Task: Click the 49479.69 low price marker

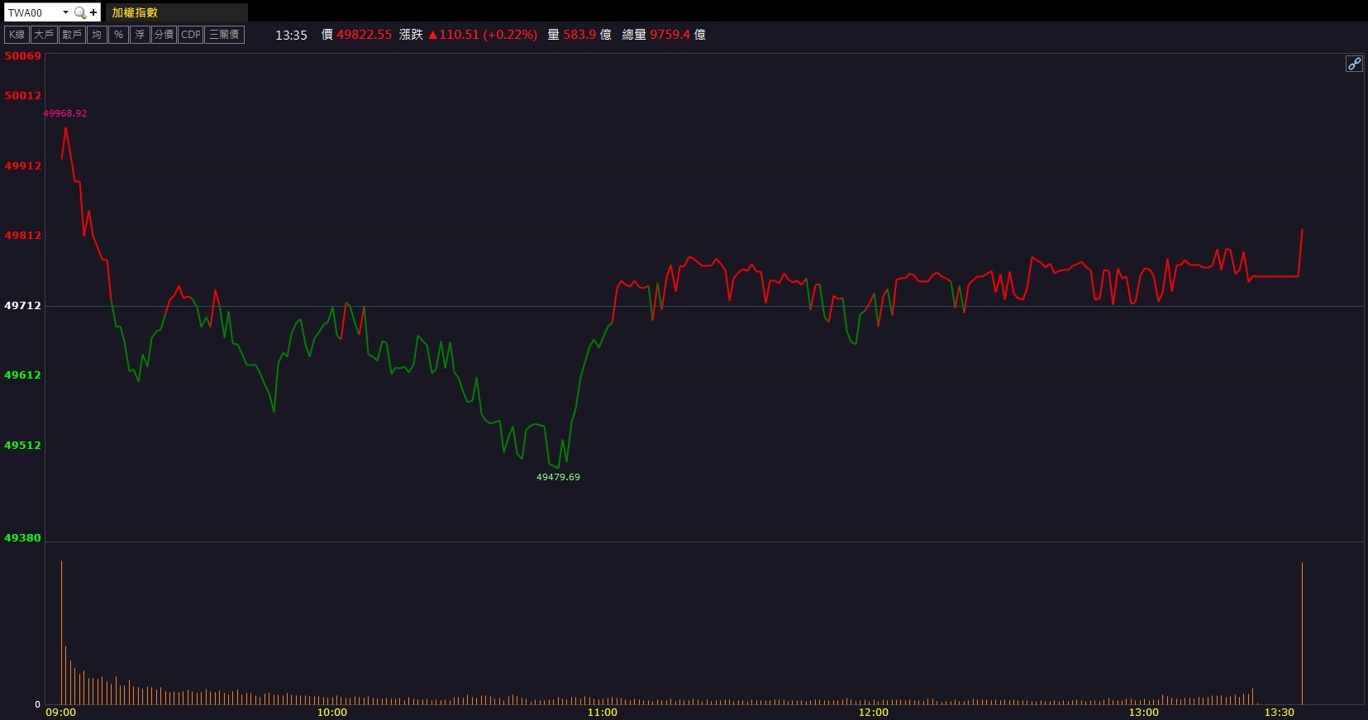Action: (558, 477)
